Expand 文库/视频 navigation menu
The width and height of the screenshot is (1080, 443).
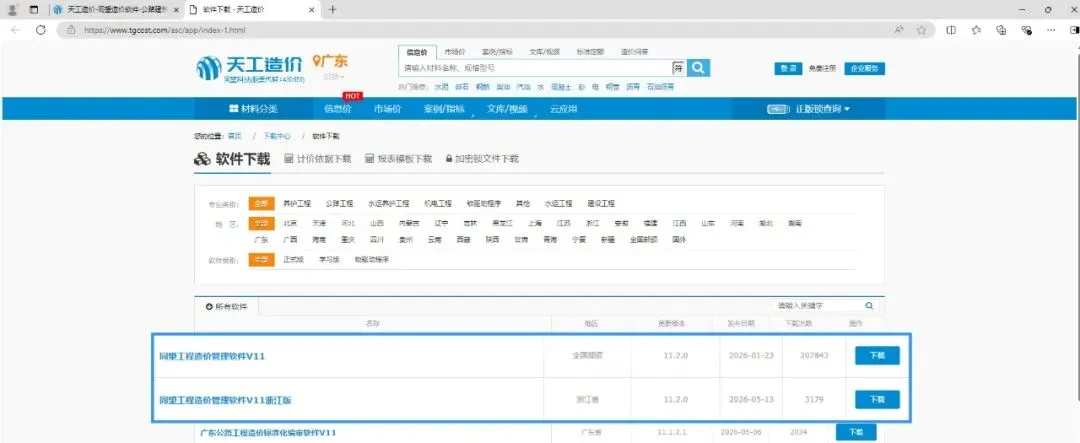pyautogui.click(x=507, y=109)
